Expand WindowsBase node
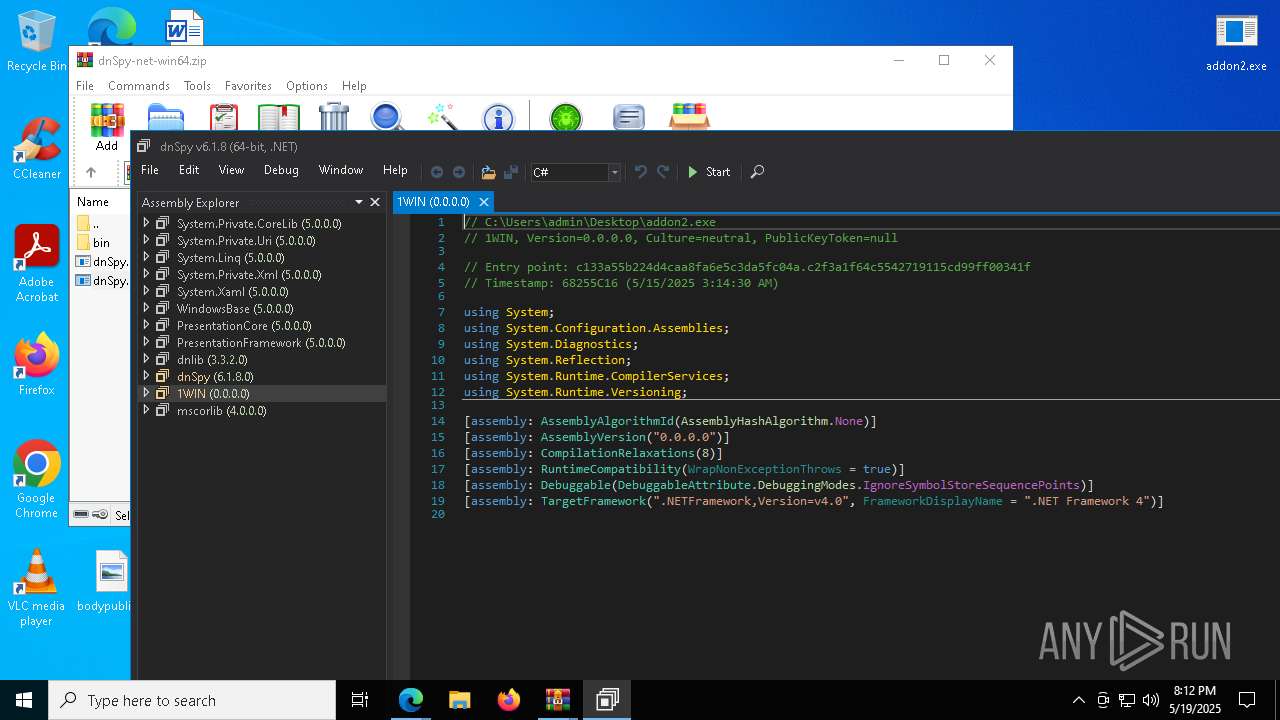The image size is (1280, 720). [146, 308]
